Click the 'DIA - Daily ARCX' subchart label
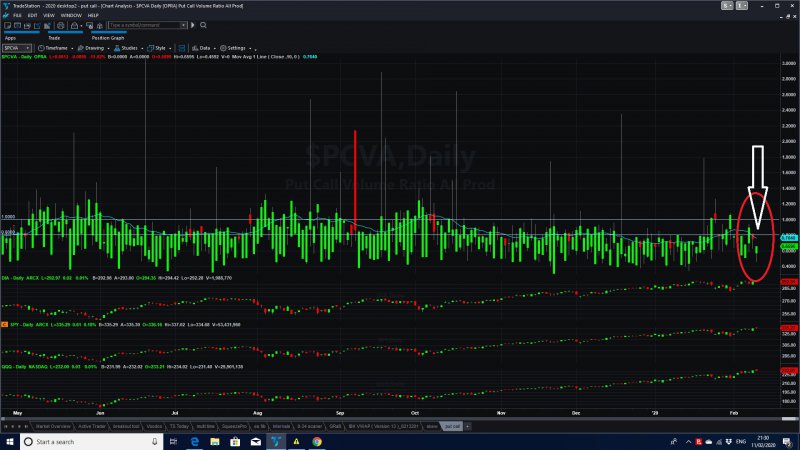 pyautogui.click(x=20, y=278)
